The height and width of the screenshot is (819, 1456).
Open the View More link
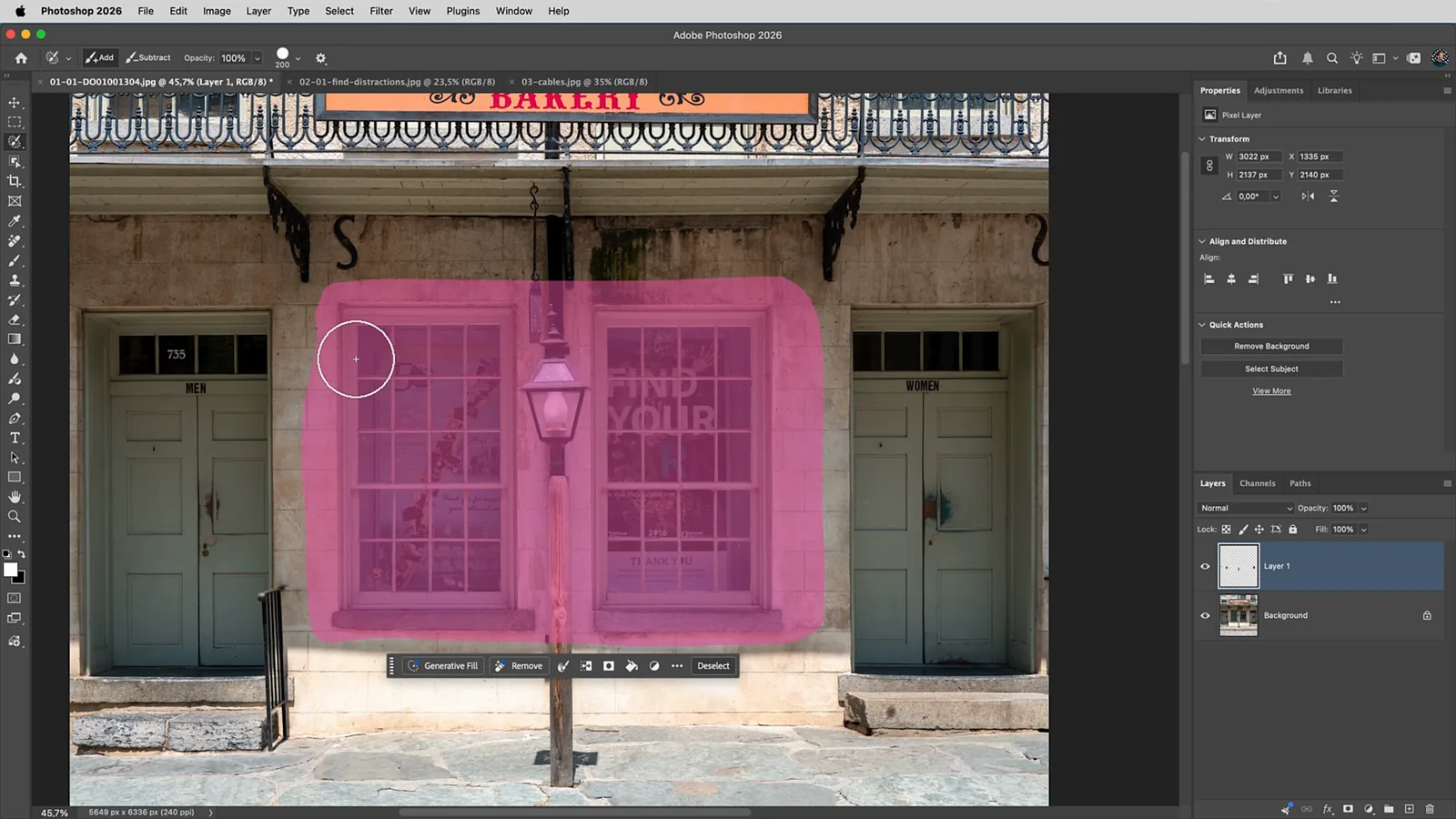pyautogui.click(x=1271, y=391)
